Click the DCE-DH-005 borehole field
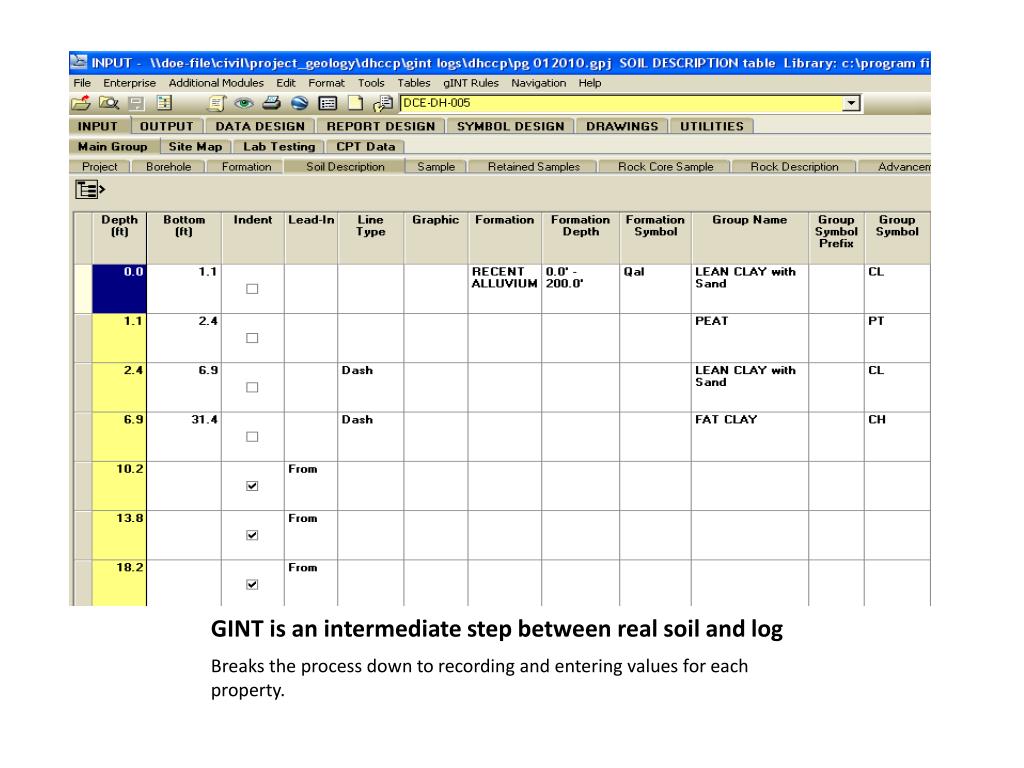 [x=622, y=103]
